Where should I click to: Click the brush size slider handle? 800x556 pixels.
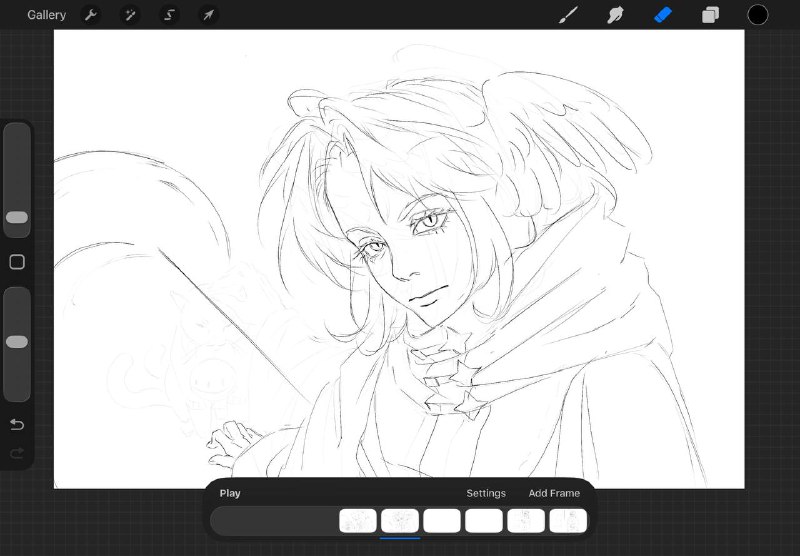[x=17, y=218]
